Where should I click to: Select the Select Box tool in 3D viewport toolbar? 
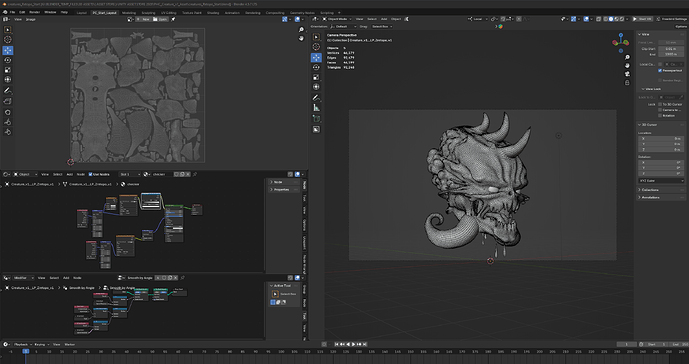click(316, 37)
